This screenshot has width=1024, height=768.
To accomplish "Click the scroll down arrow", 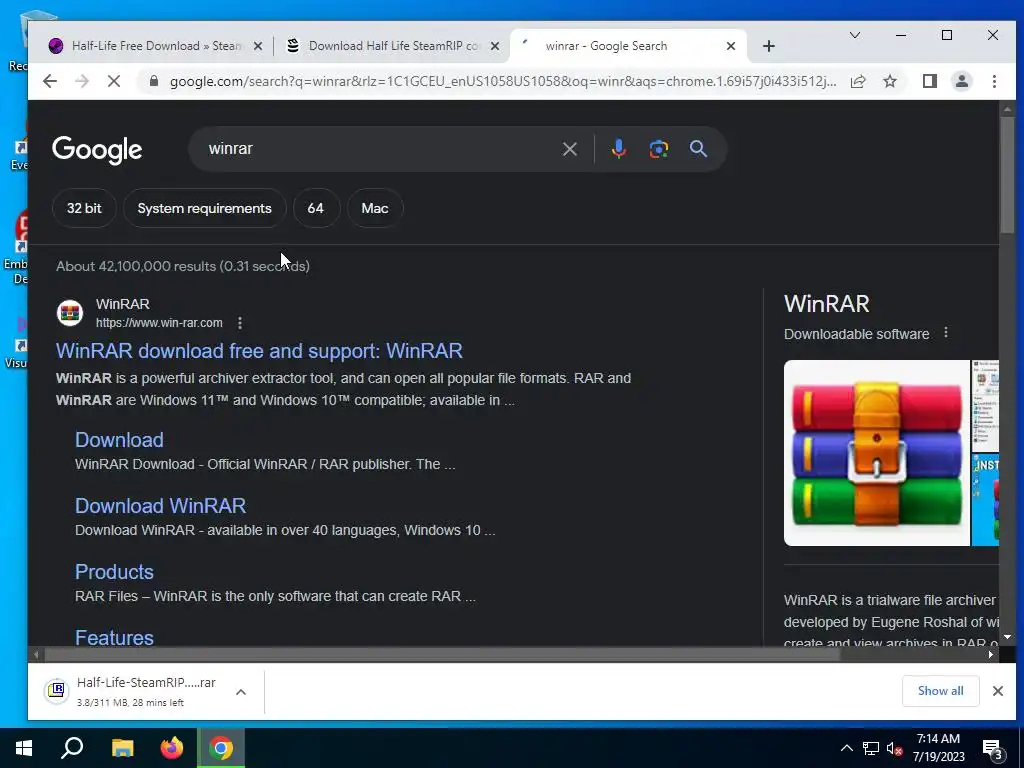I will click(1007, 637).
